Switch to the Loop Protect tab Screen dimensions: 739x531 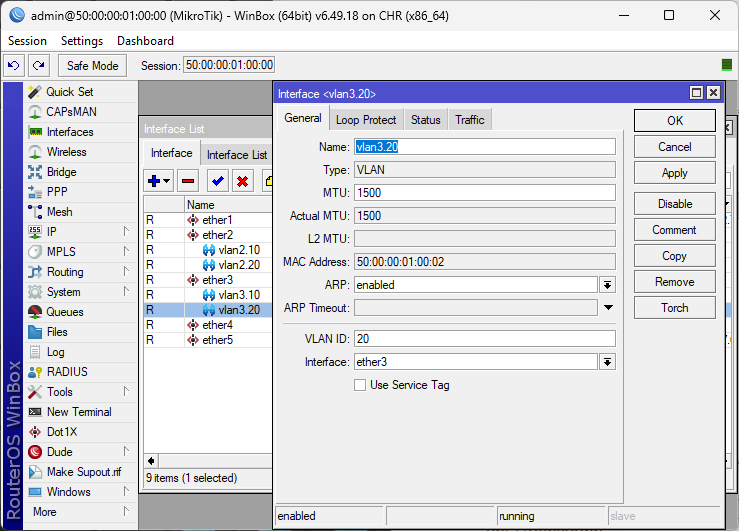click(366, 120)
